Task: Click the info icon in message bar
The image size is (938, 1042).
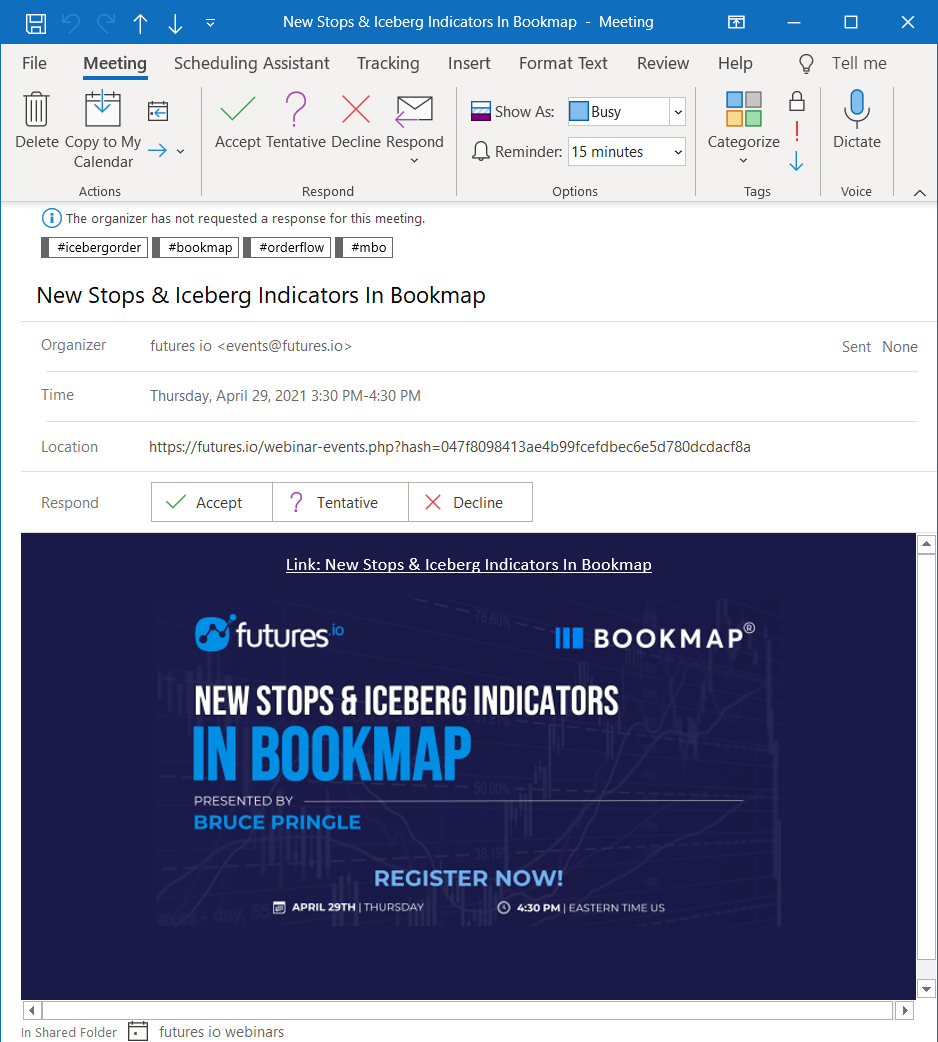Action: 52,218
